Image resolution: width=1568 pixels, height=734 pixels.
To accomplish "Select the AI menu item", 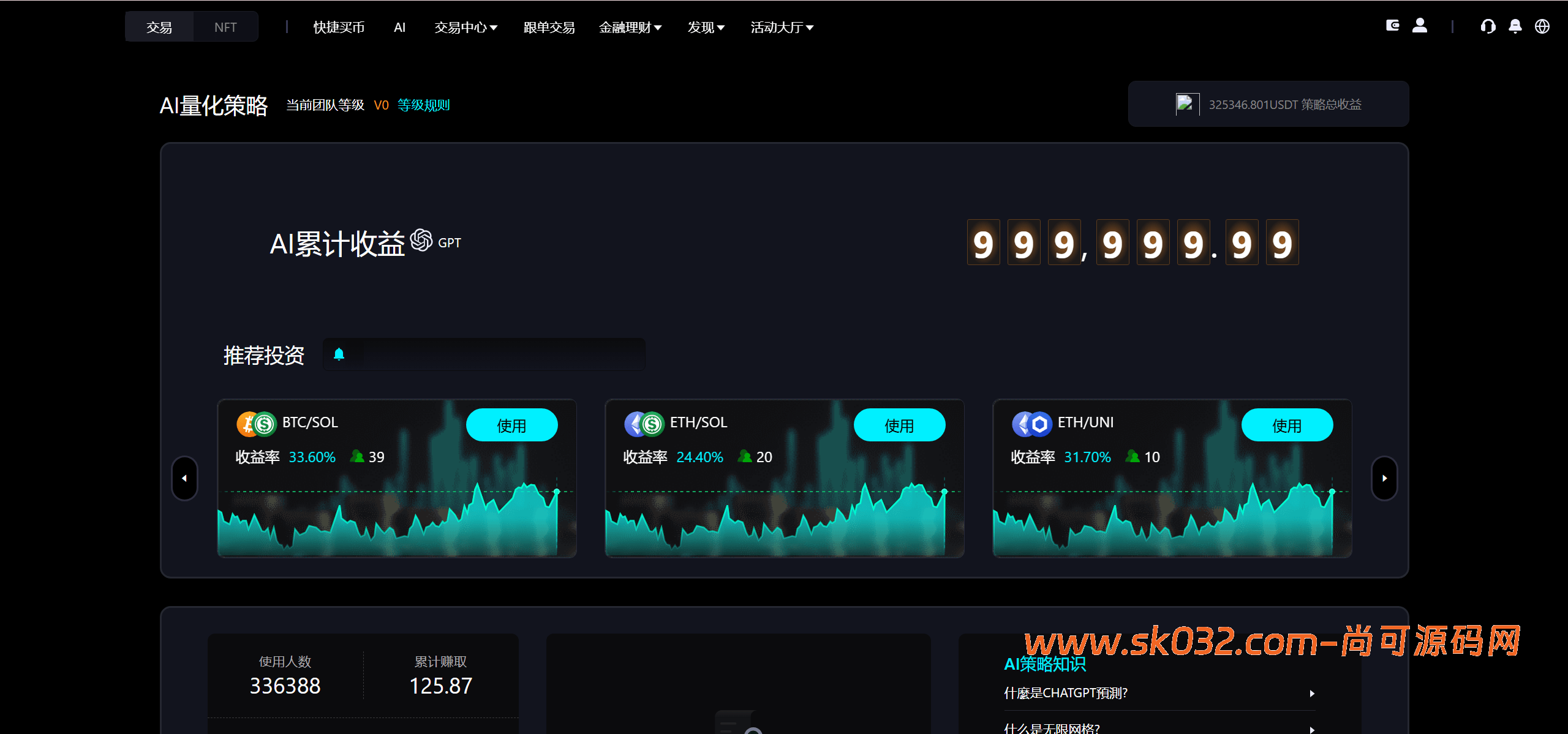I will pos(400,27).
